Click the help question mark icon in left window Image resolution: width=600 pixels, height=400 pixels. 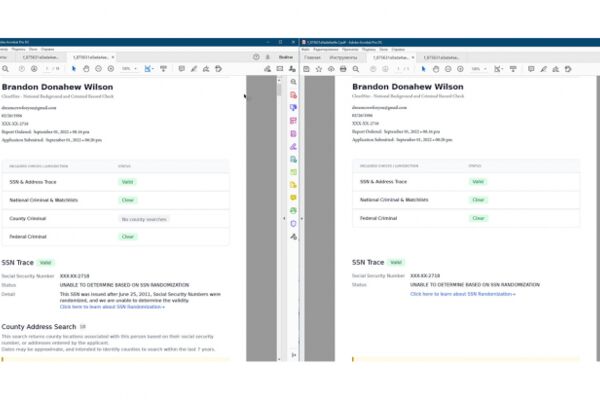pos(256,57)
